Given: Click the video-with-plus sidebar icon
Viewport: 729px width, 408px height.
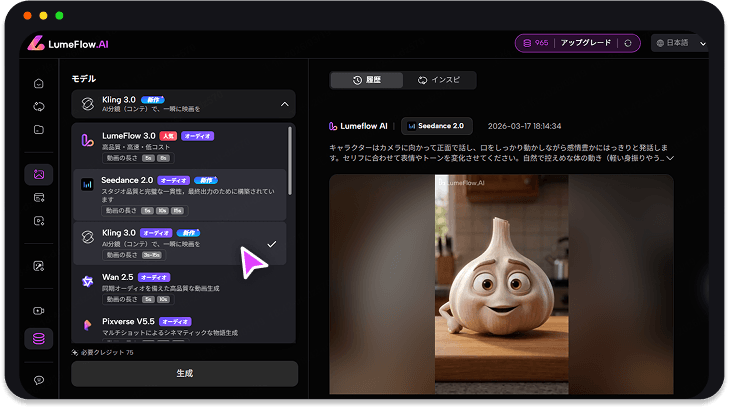Looking at the screenshot, I should [39, 221].
